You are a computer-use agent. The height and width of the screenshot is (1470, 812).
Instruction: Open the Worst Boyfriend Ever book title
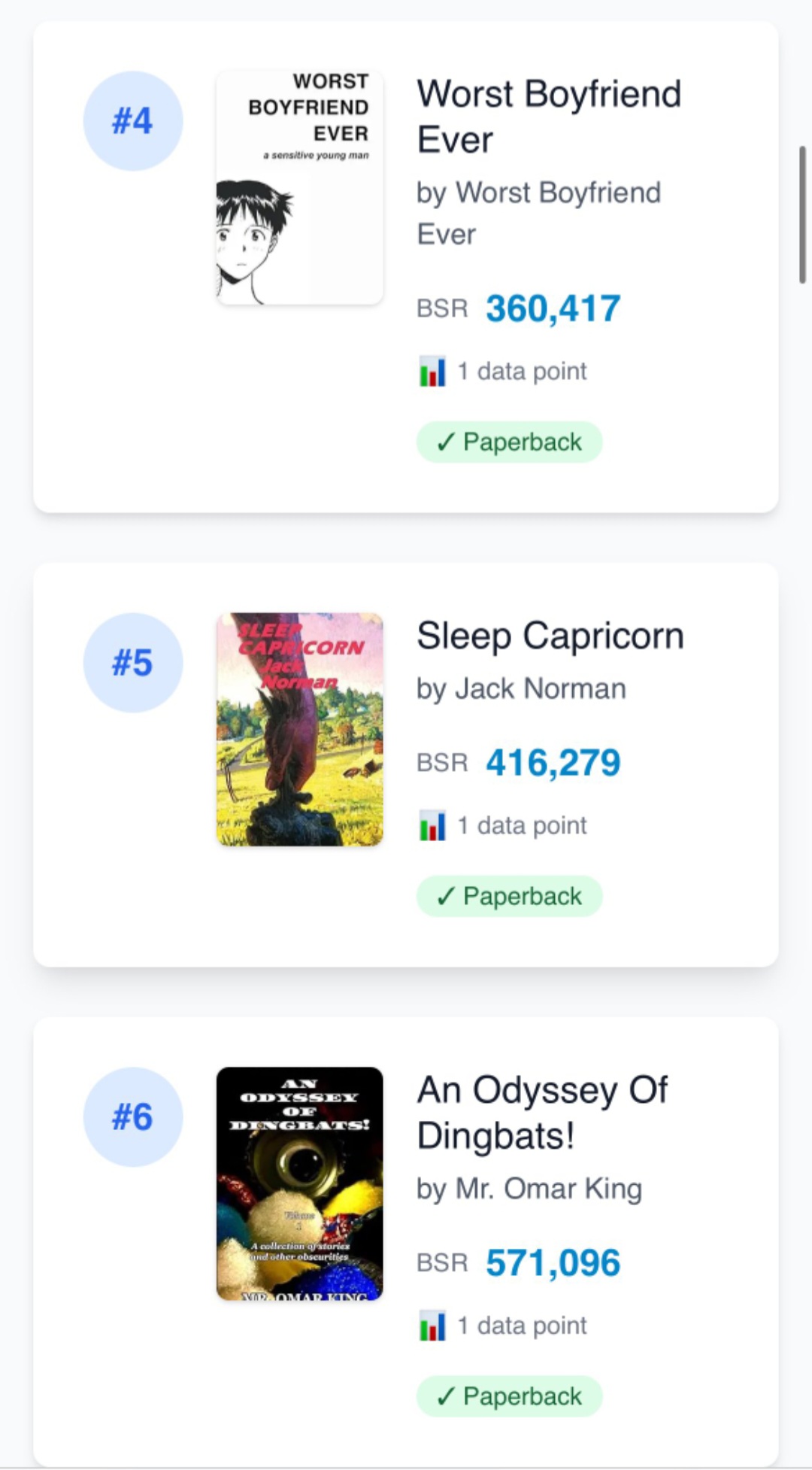549,117
